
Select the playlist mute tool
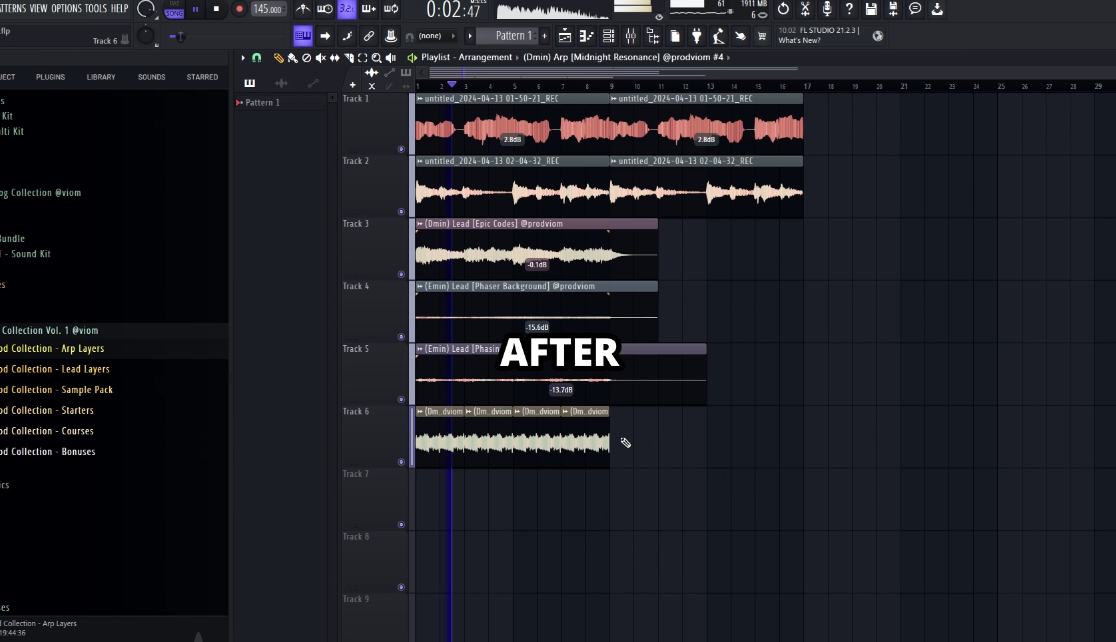coord(320,58)
